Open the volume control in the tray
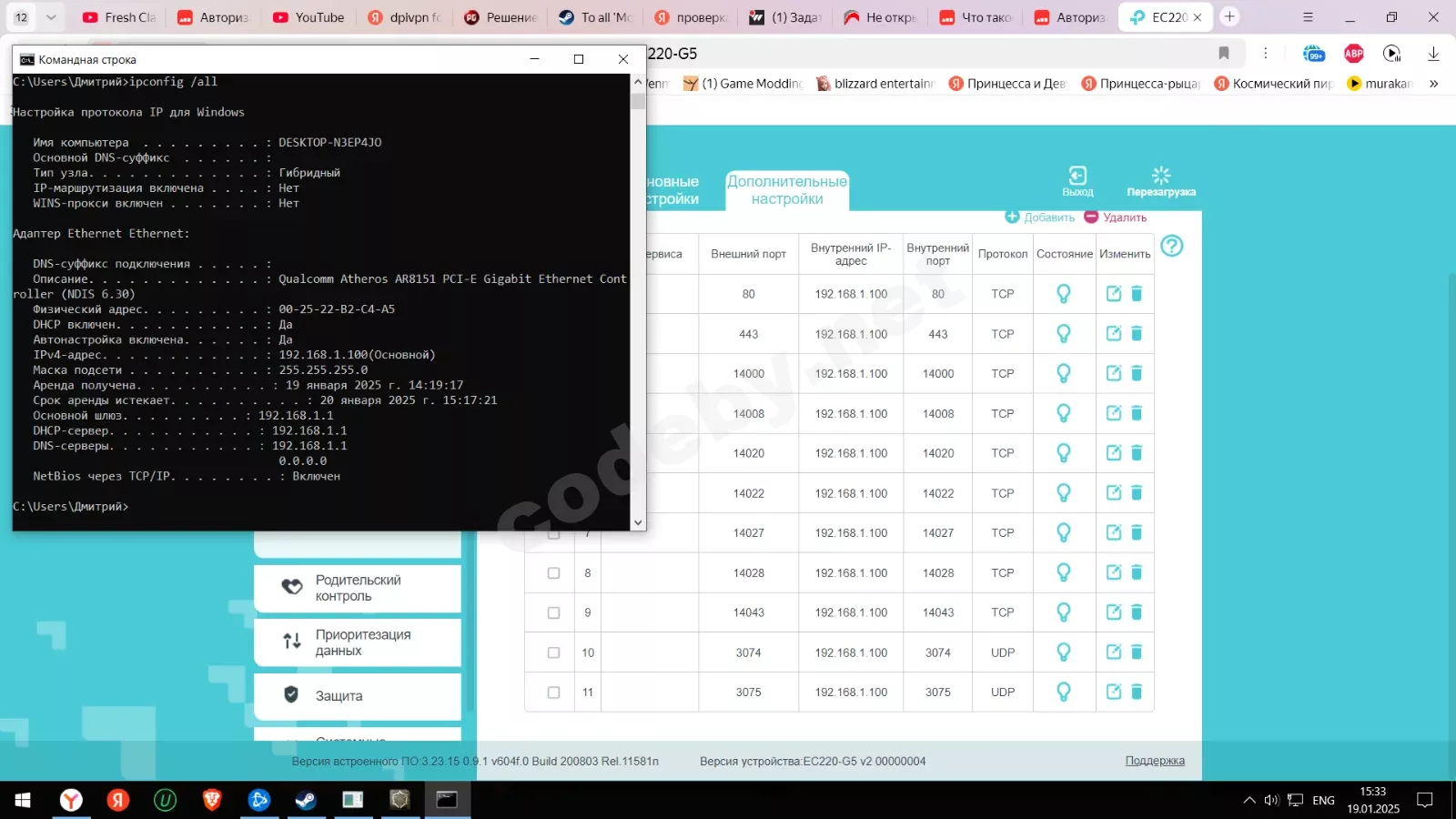The width and height of the screenshot is (1456, 819). coord(1271,801)
